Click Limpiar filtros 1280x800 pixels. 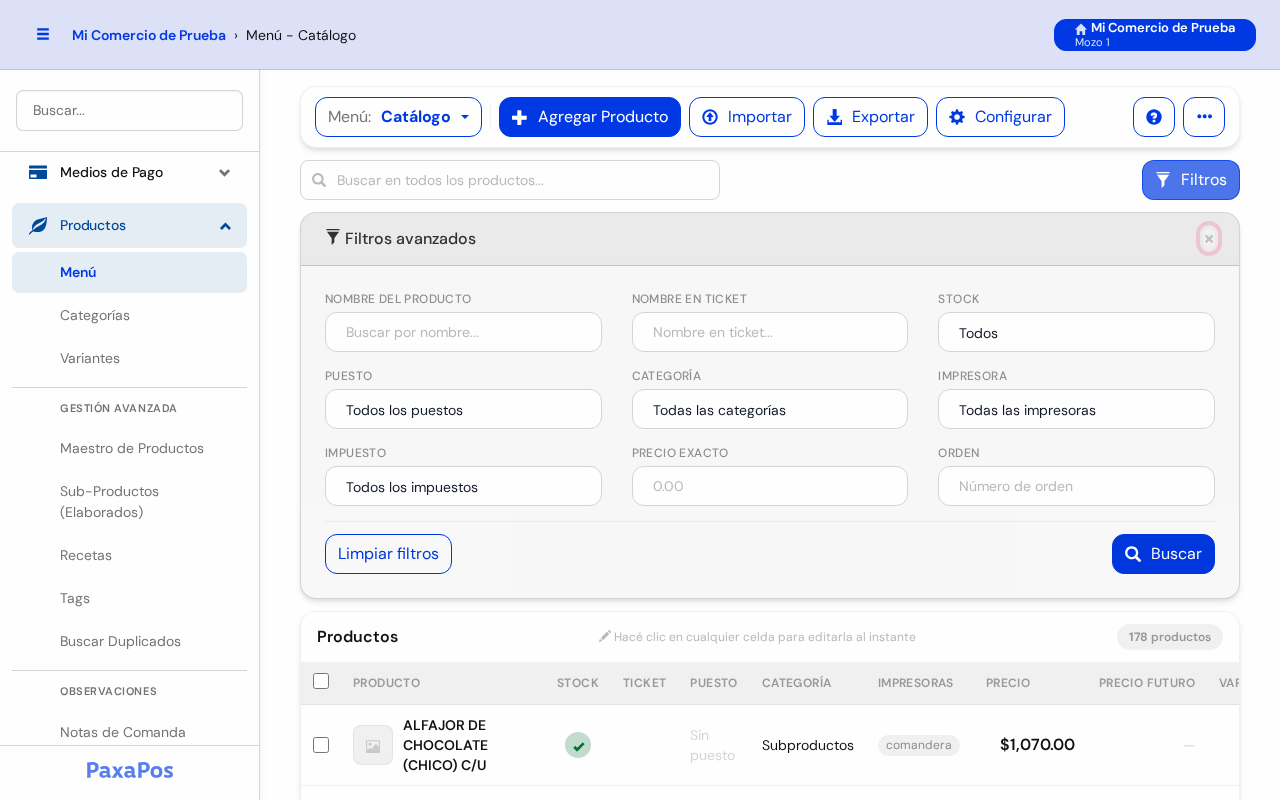click(x=388, y=554)
